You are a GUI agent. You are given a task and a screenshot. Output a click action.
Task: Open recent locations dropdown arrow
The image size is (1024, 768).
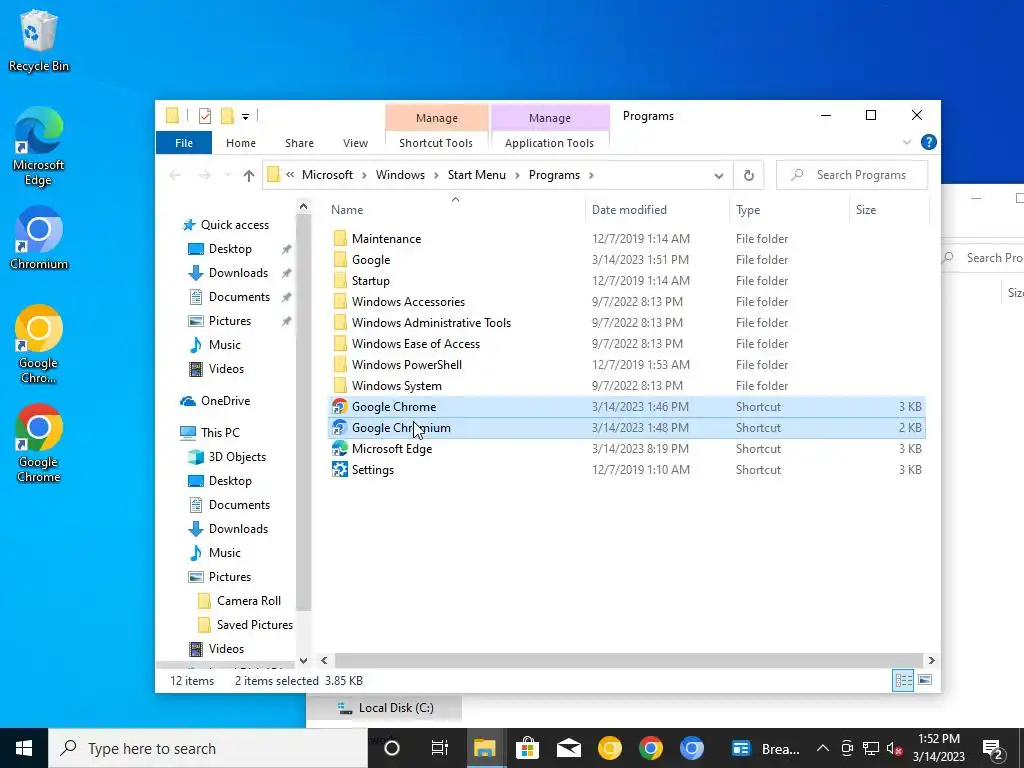[x=227, y=175]
